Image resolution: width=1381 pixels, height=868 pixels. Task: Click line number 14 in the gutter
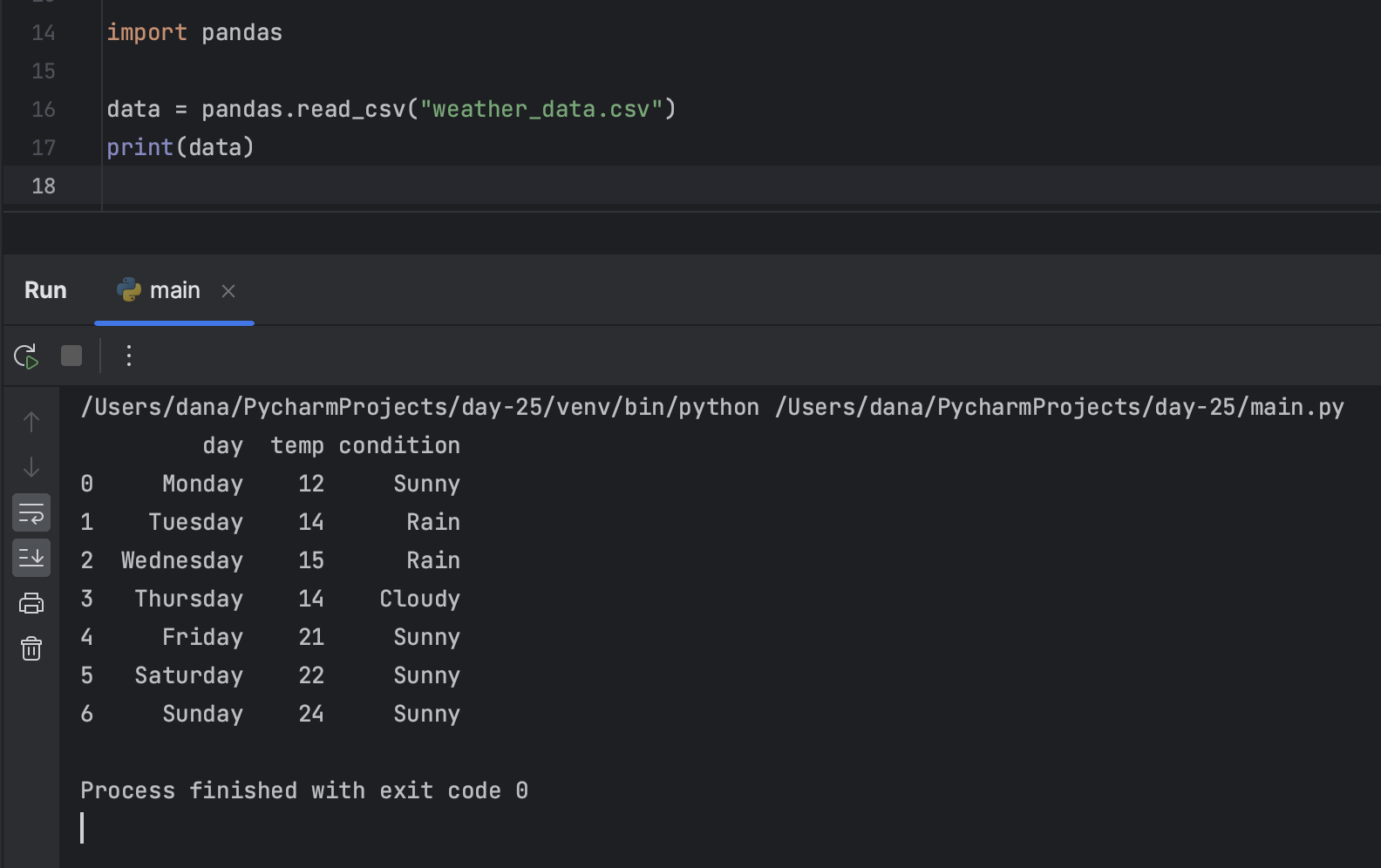click(x=44, y=33)
